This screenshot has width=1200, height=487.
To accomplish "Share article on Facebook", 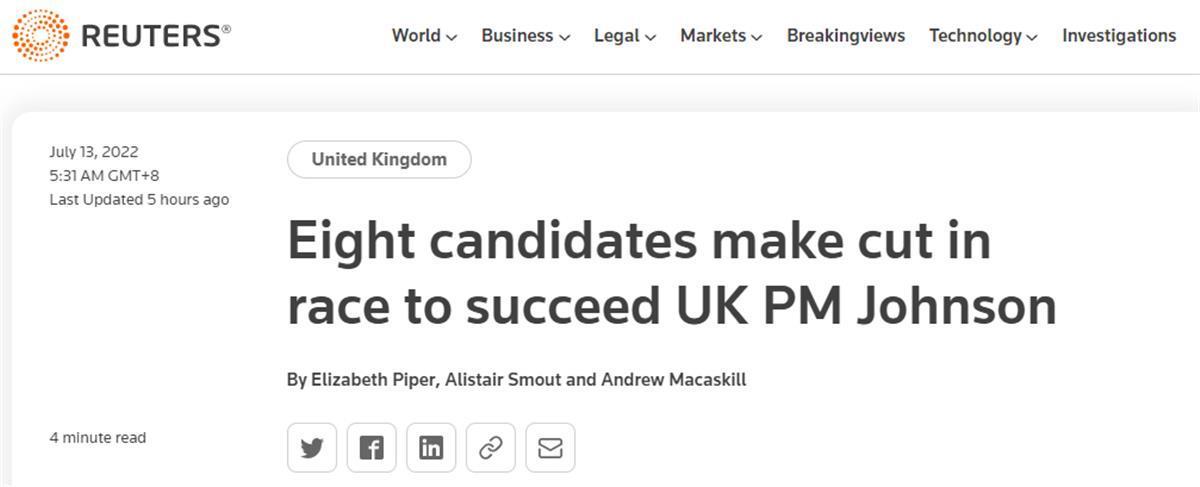I will click(x=371, y=448).
